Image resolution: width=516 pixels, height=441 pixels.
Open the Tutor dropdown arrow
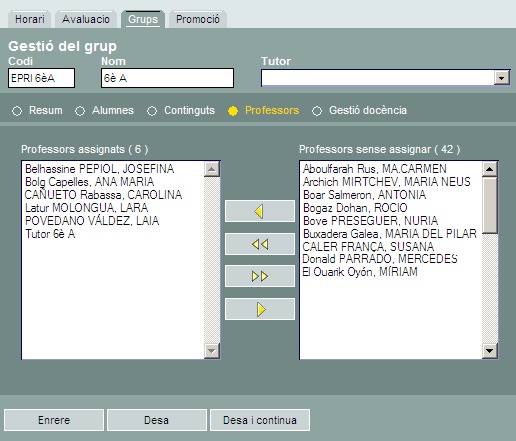[502, 78]
